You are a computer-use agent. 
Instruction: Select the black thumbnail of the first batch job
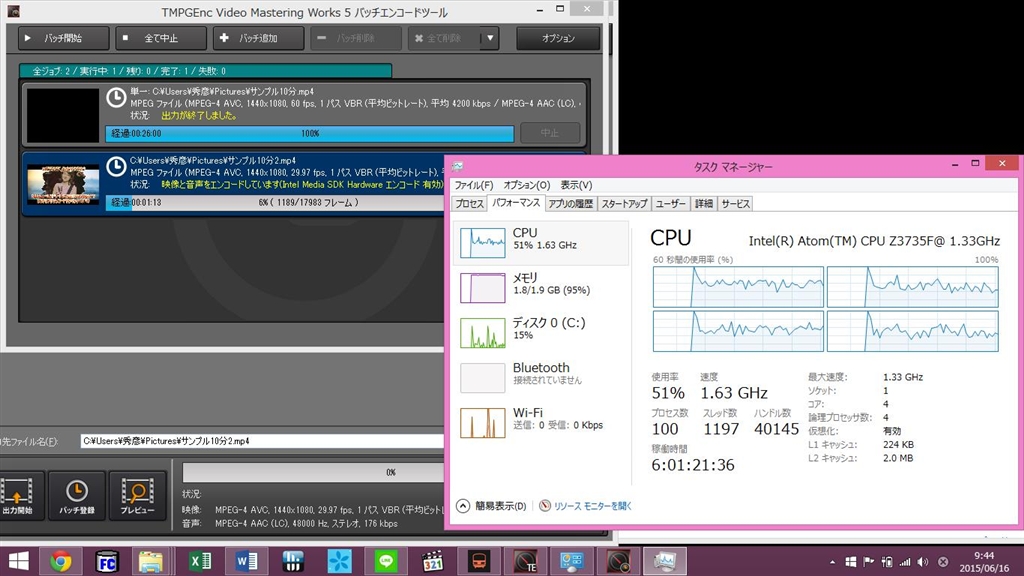click(63, 116)
